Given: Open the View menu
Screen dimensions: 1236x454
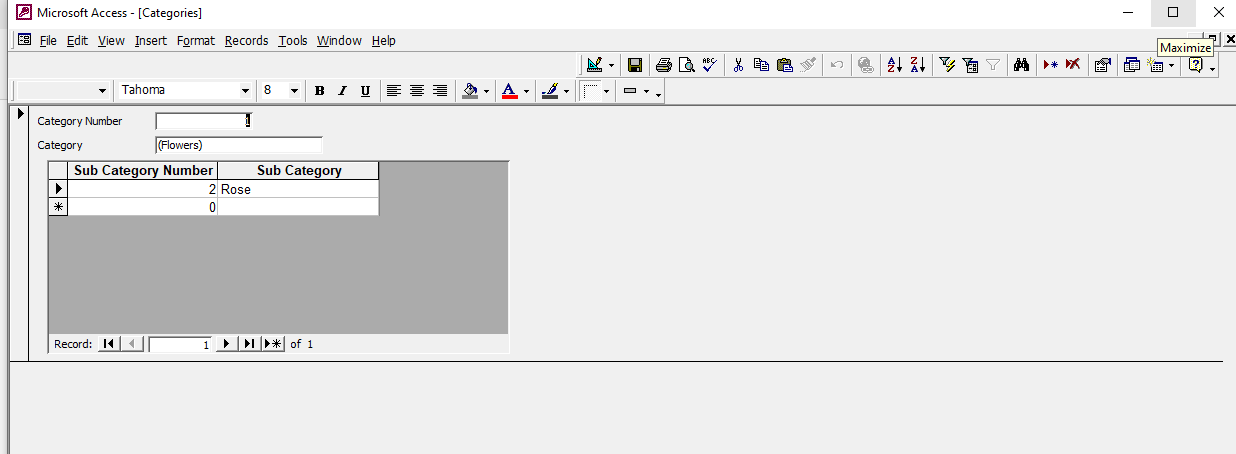Looking at the screenshot, I should [111, 41].
